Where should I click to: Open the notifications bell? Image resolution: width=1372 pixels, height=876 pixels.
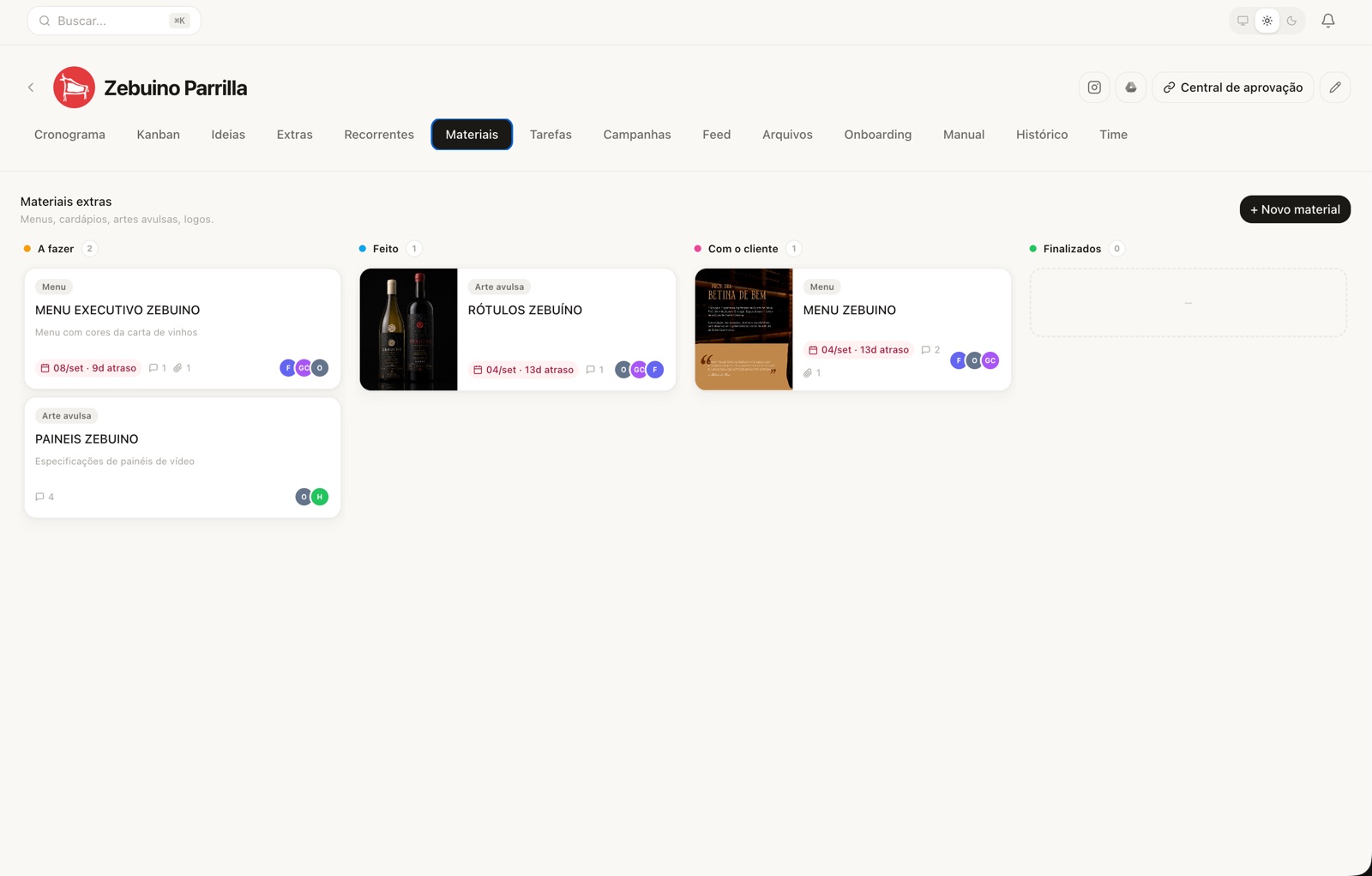[1328, 21]
